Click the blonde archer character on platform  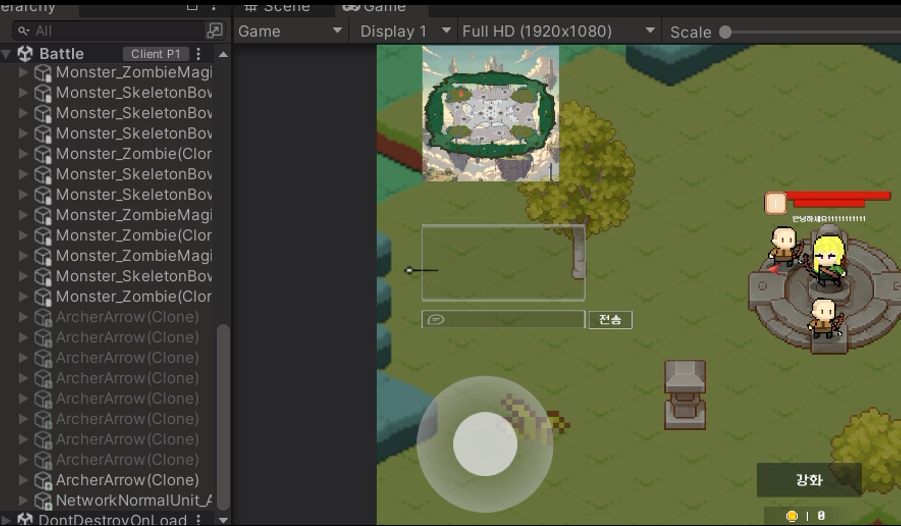click(x=828, y=260)
